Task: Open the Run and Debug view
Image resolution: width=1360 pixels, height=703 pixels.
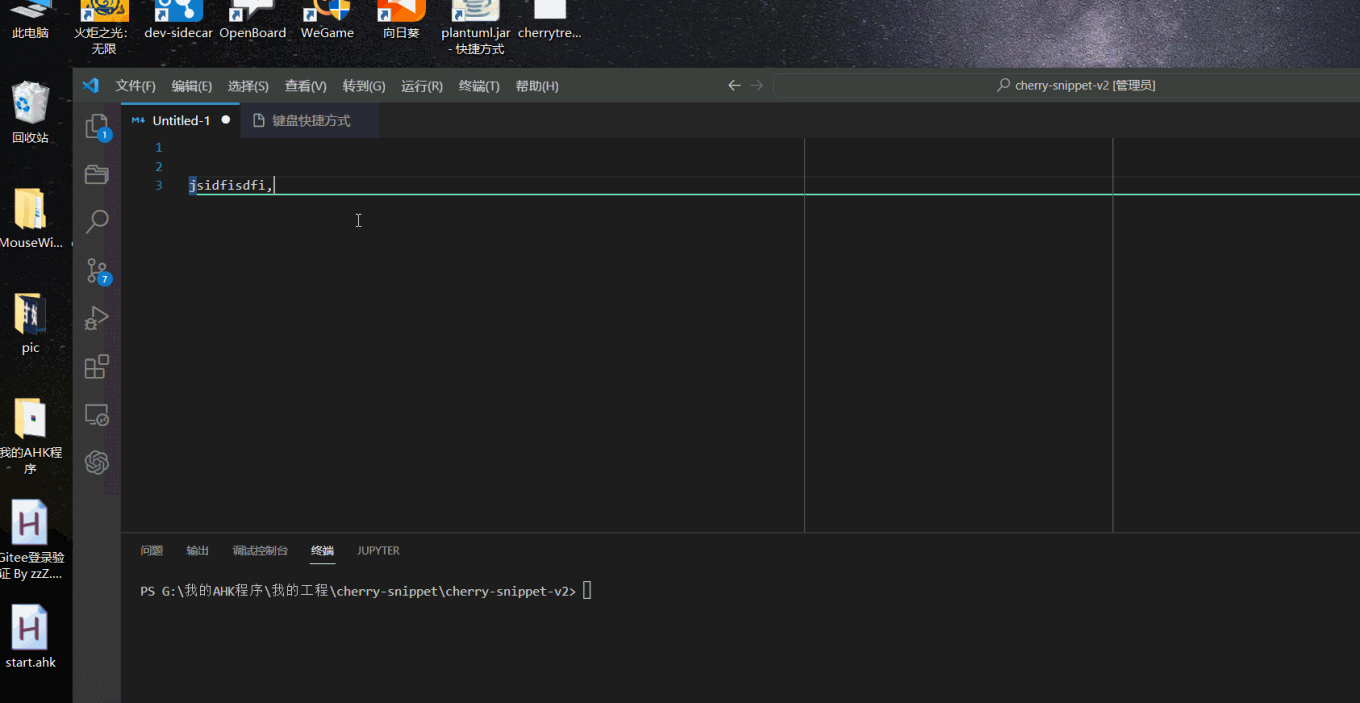Action: pyautogui.click(x=97, y=318)
